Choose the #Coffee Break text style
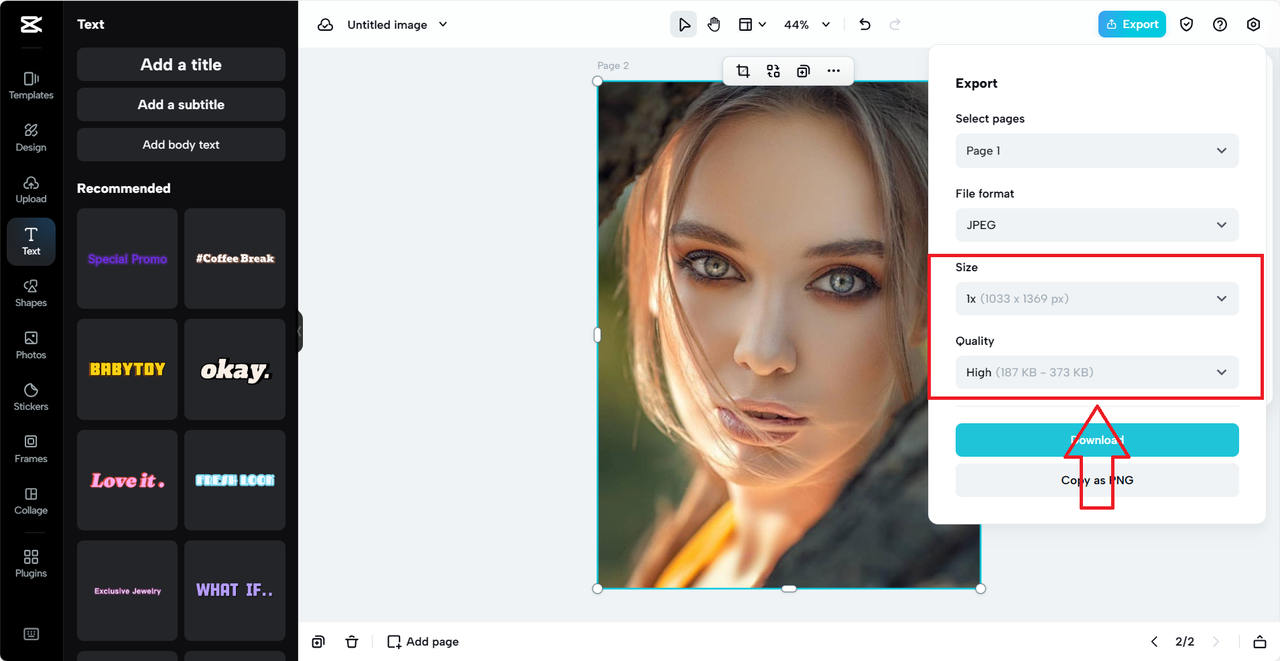The width and height of the screenshot is (1280, 661). click(x=235, y=259)
